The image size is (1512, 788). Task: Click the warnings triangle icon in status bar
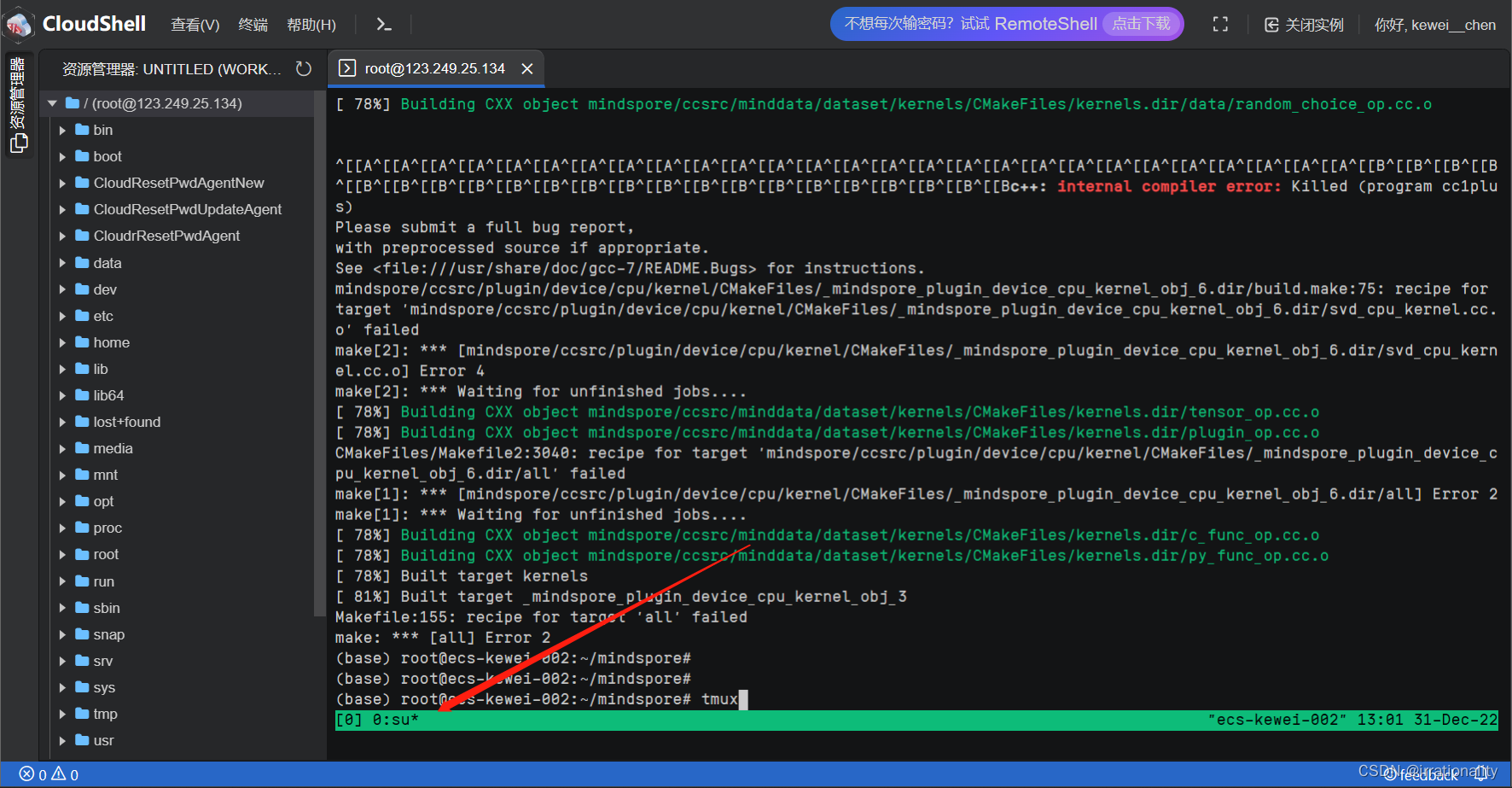[x=59, y=774]
